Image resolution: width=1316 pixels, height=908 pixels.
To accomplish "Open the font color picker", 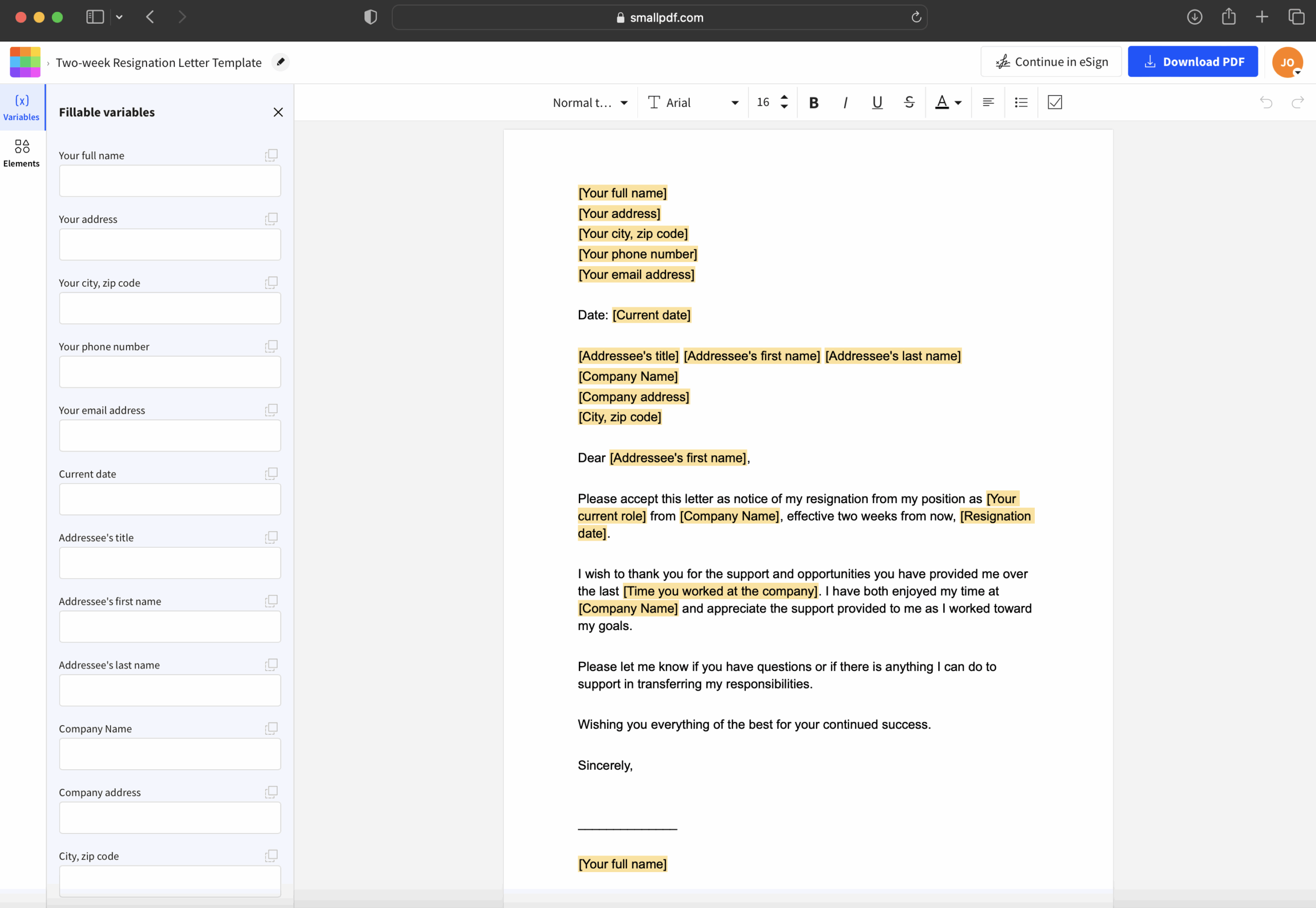I will (x=948, y=102).
